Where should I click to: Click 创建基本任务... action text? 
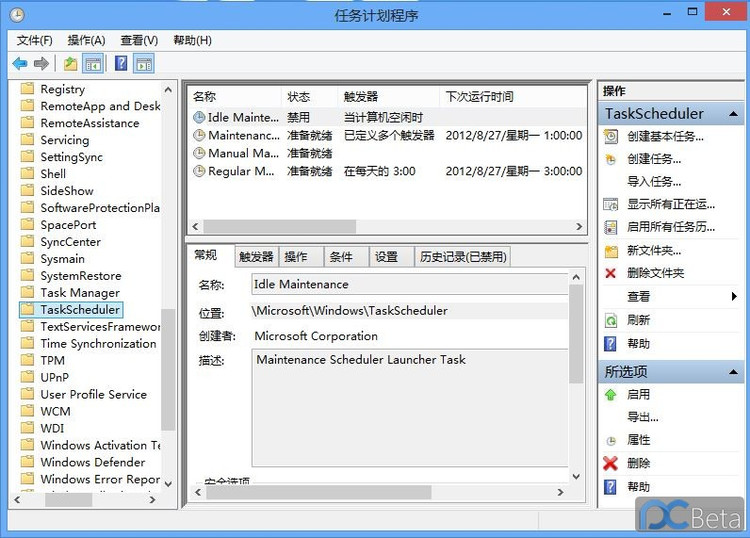click(665, 136)
